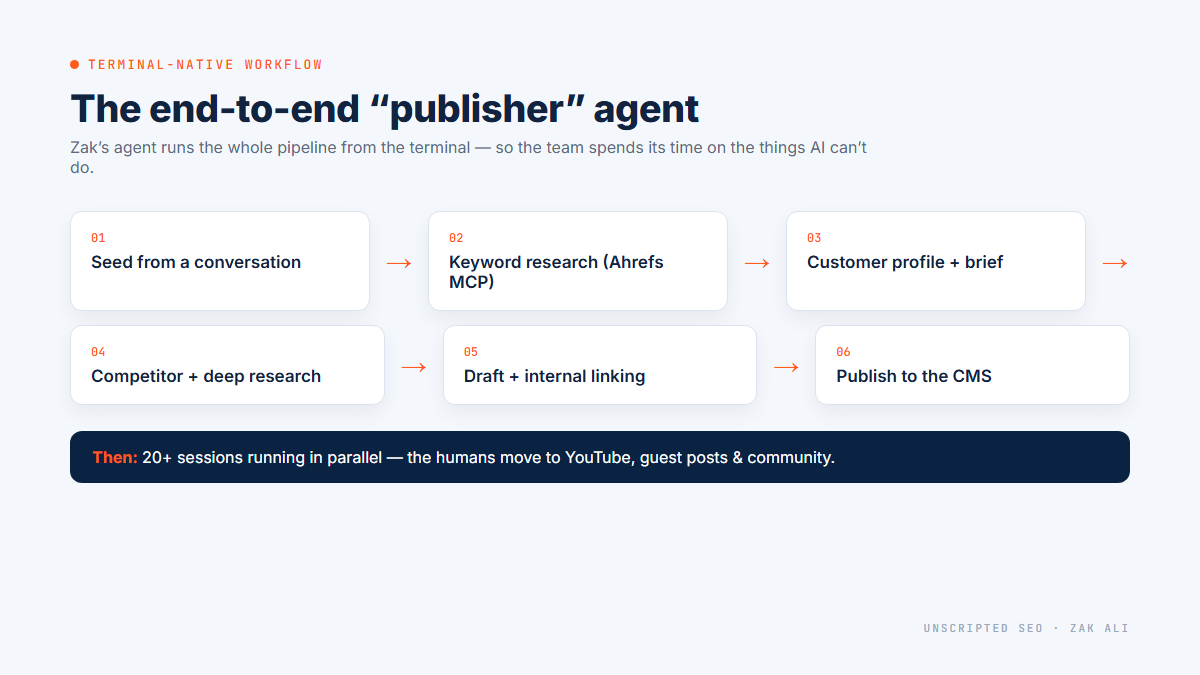Click the arrow after 'Competitor + deep research'

(414, 367)
